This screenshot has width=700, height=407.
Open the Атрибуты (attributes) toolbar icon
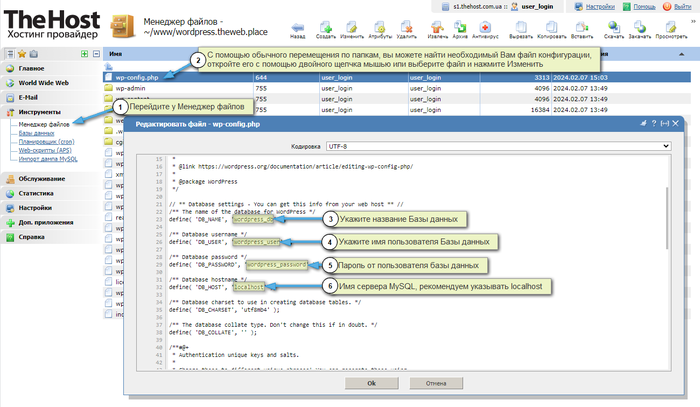pos(380,30)
